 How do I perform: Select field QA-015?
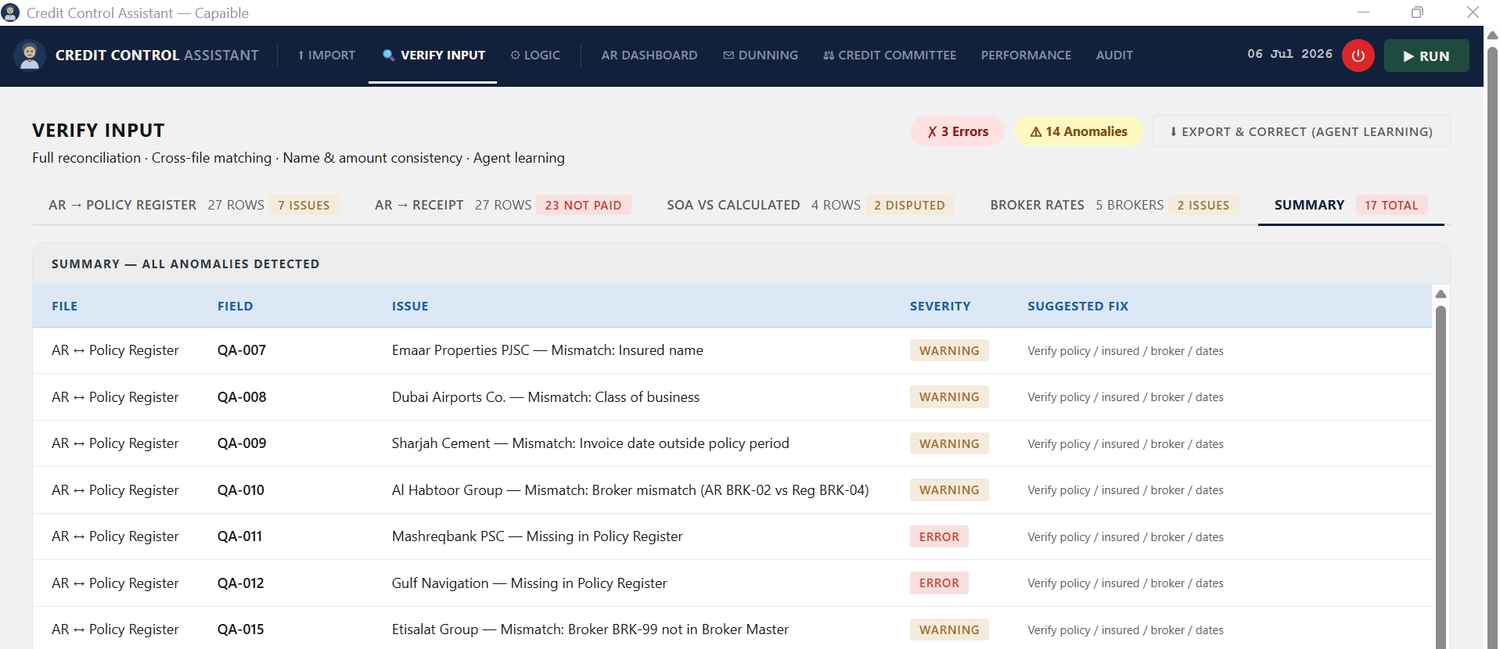[x=241, y=630]
